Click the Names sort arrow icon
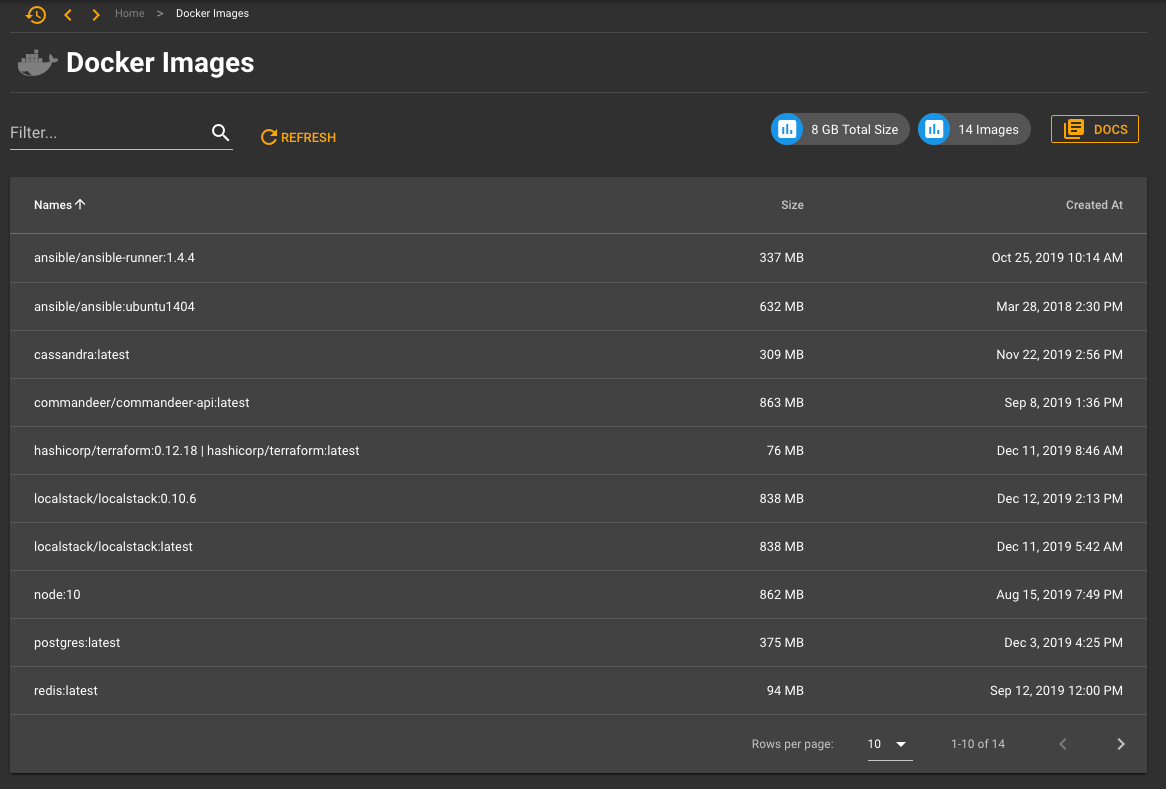Viewport: 1166px width, 789px height. point(80,205)
